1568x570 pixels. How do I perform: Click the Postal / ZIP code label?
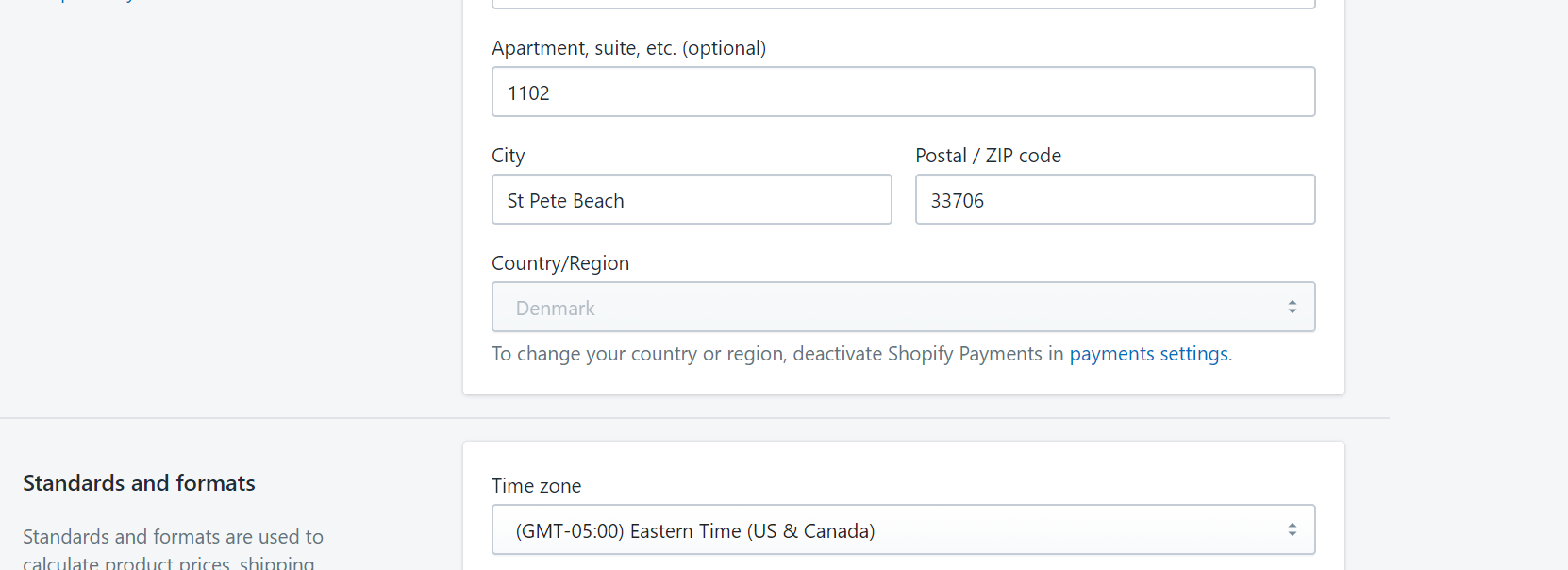[x=988, y=156]
